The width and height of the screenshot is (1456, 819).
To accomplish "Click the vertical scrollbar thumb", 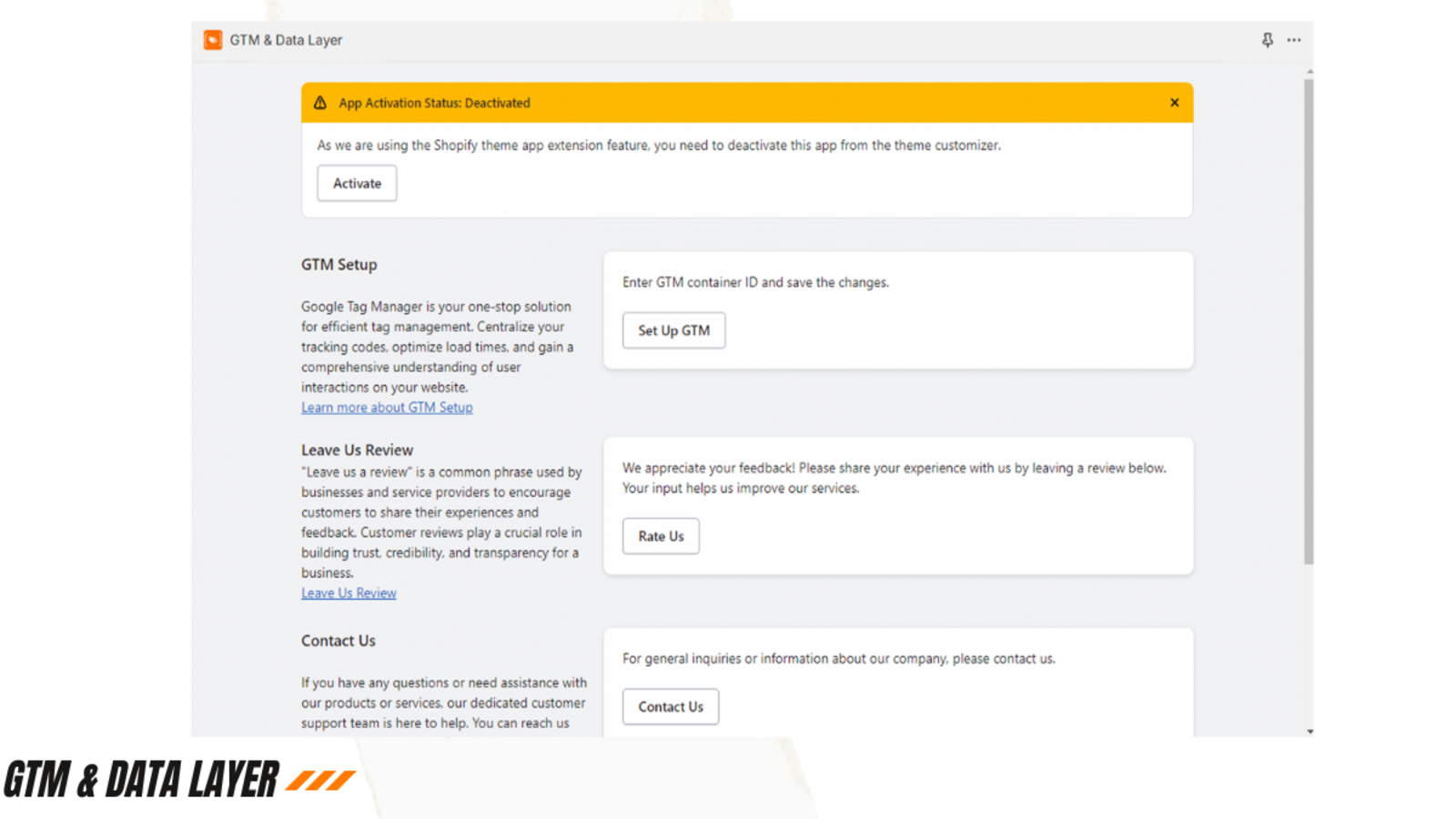I will [1309, 321].
